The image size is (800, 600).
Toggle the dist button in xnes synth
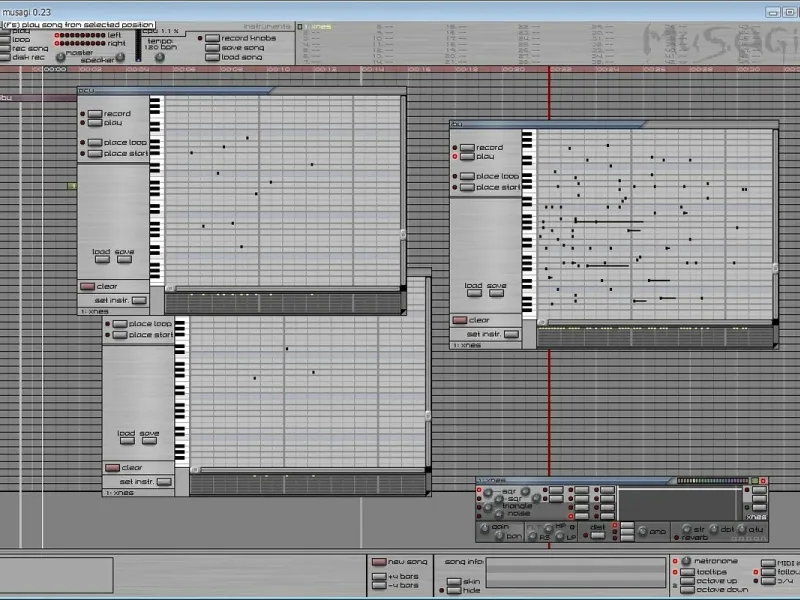point(597,535)
